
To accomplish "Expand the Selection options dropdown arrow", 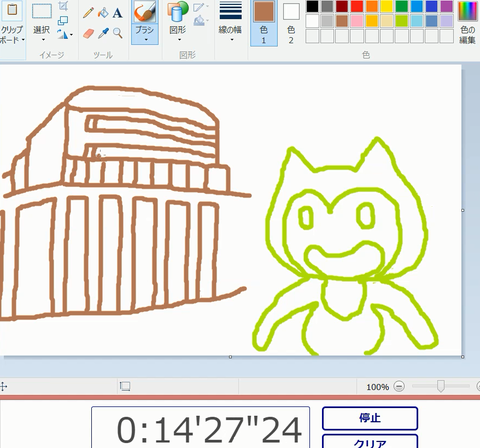I will pyautogui.click(x=43, y=40).
